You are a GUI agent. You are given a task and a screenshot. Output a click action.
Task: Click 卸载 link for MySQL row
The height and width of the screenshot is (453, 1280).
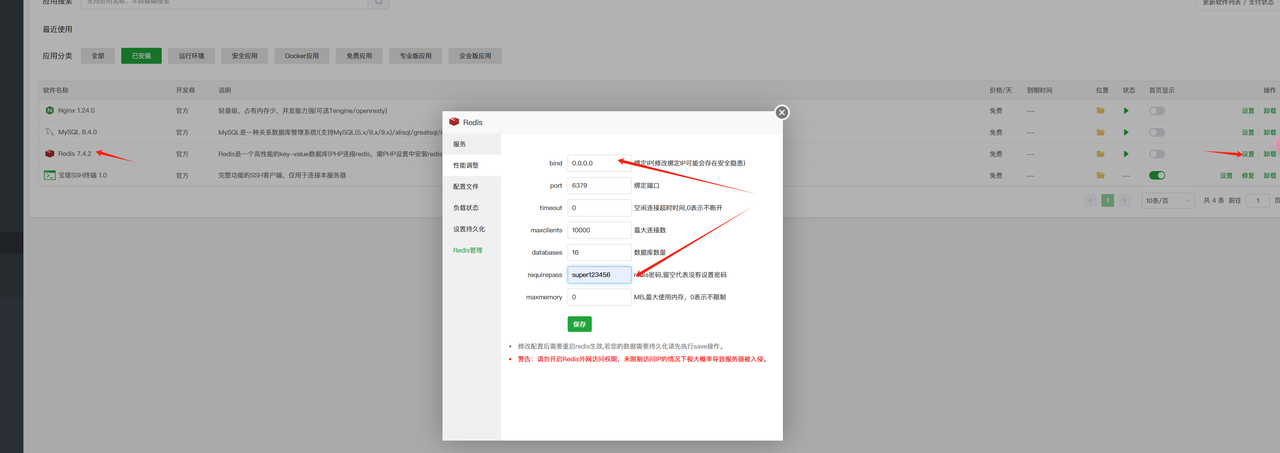pyautogui.click(x=1269, y=132)
